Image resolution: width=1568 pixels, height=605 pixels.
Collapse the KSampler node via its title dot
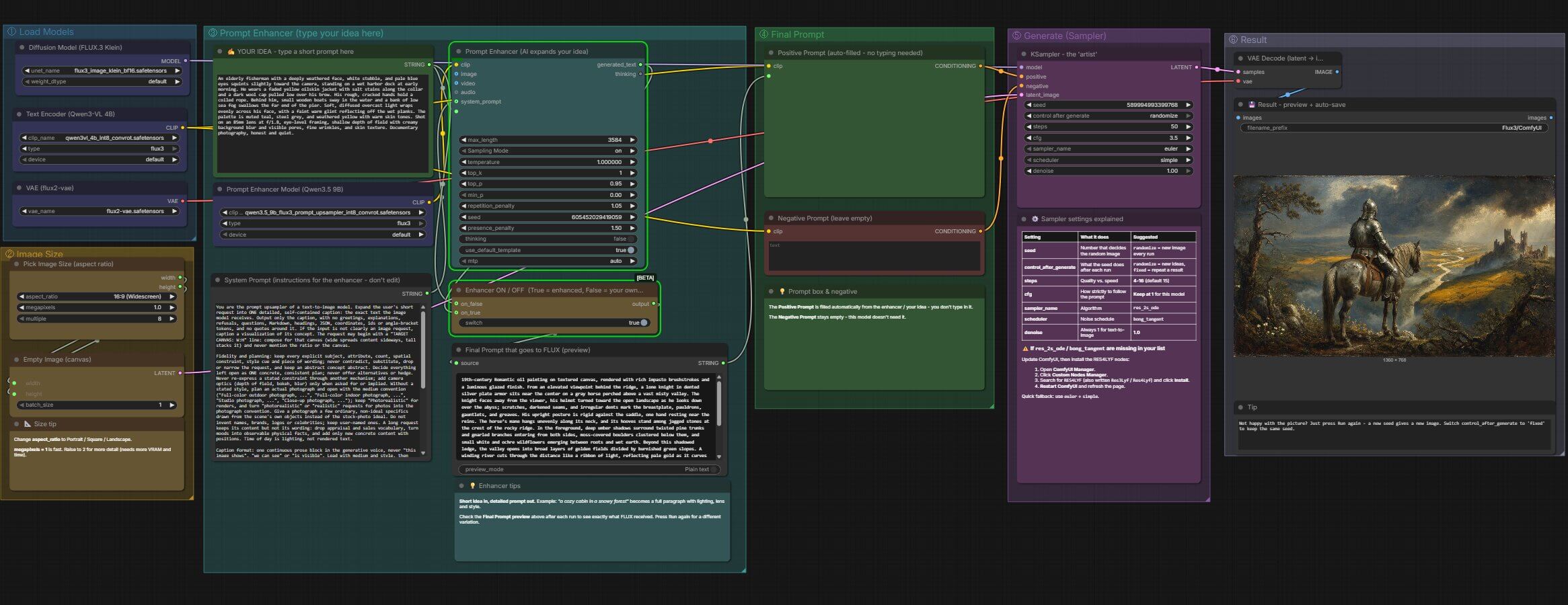(1024, 54)
